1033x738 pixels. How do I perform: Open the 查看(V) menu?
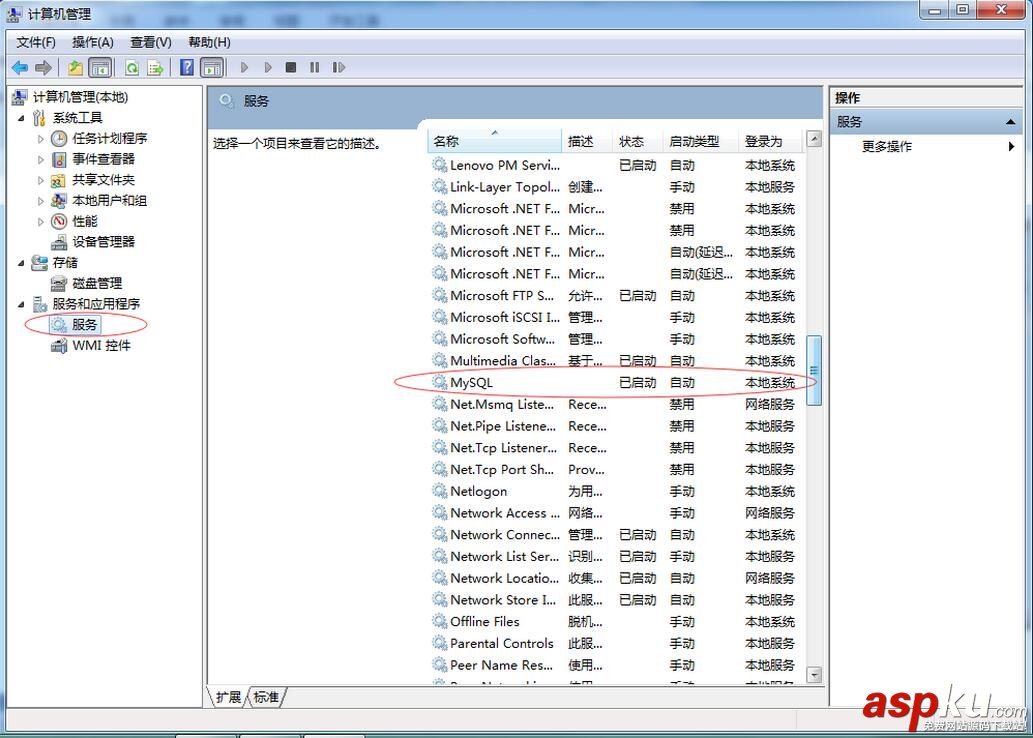click(x=151, y=42)
